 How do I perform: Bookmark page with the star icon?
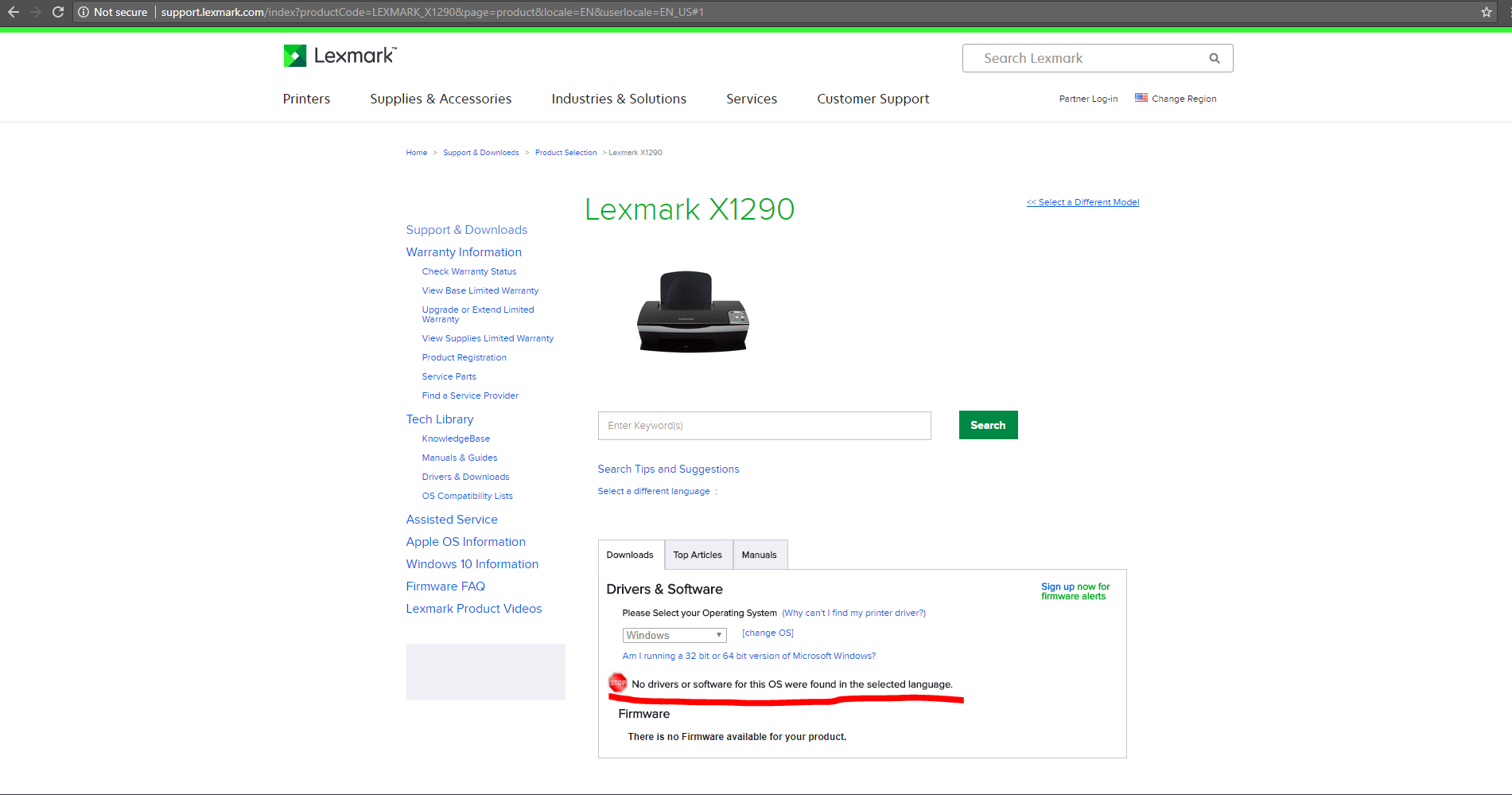(x=1486, y=12)
